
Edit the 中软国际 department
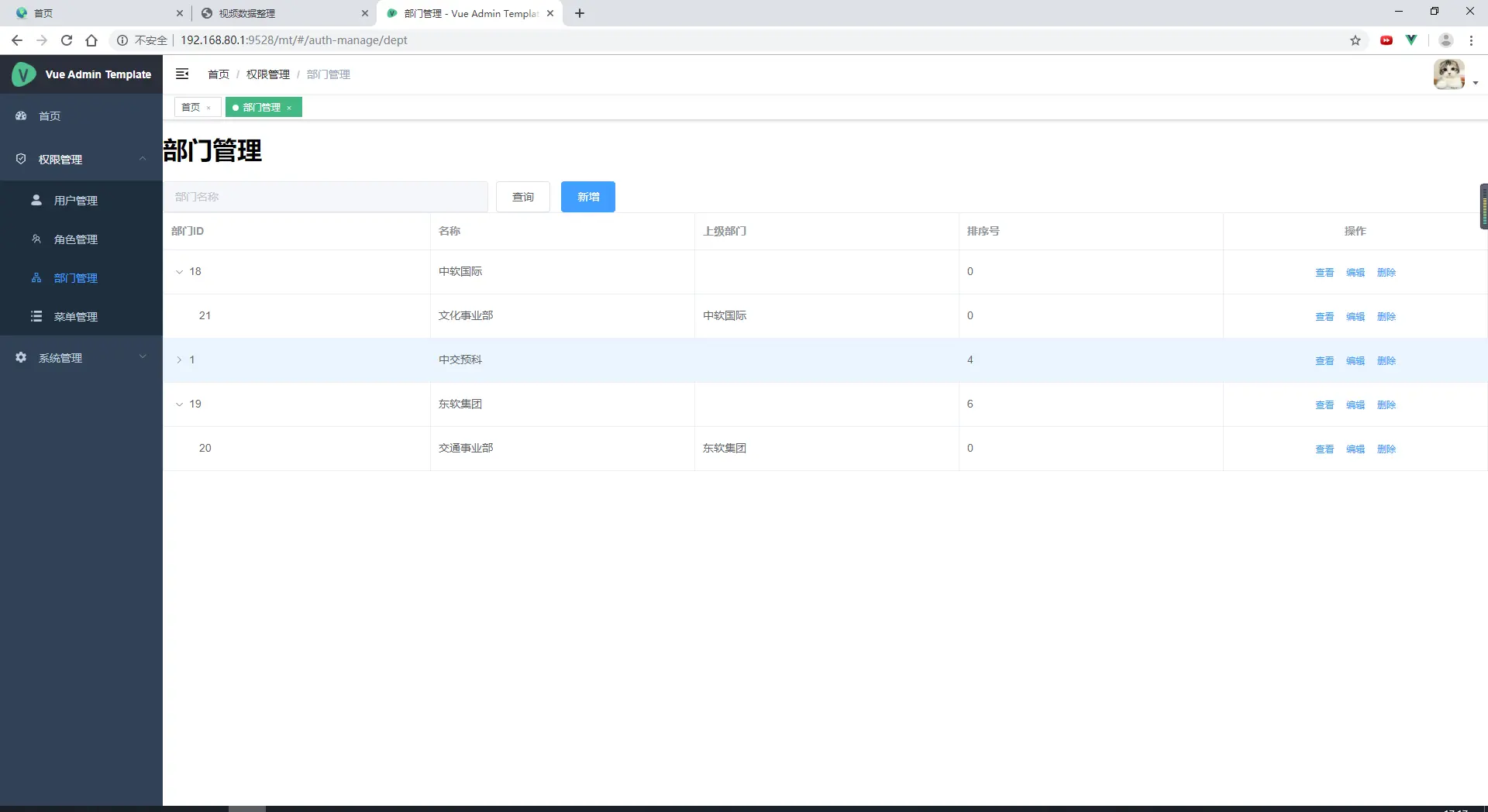1355,273
